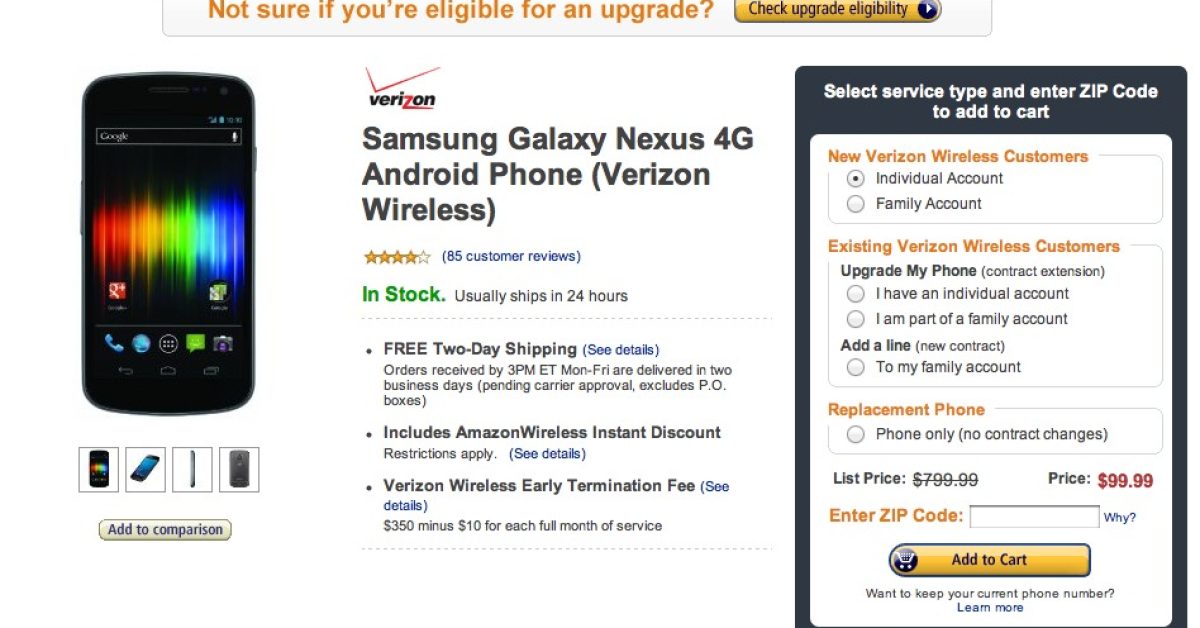Click the arrow icon on Check upgrade eligibility
The width and height of the screenshot is (1200, 628).
927,10
